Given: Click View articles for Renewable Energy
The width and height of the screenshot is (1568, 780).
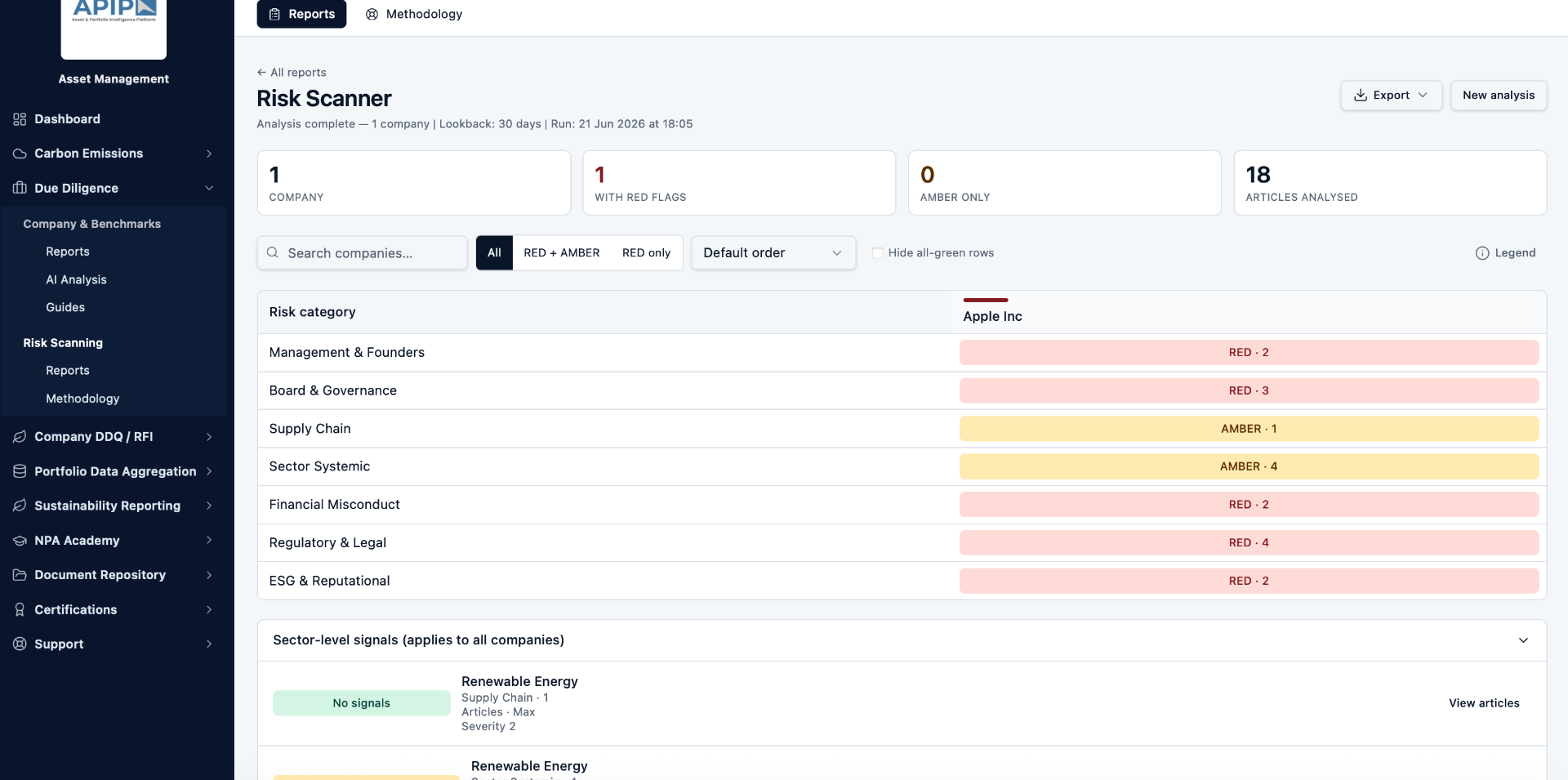Looking at the screenshot, I should coord(1484,703).
